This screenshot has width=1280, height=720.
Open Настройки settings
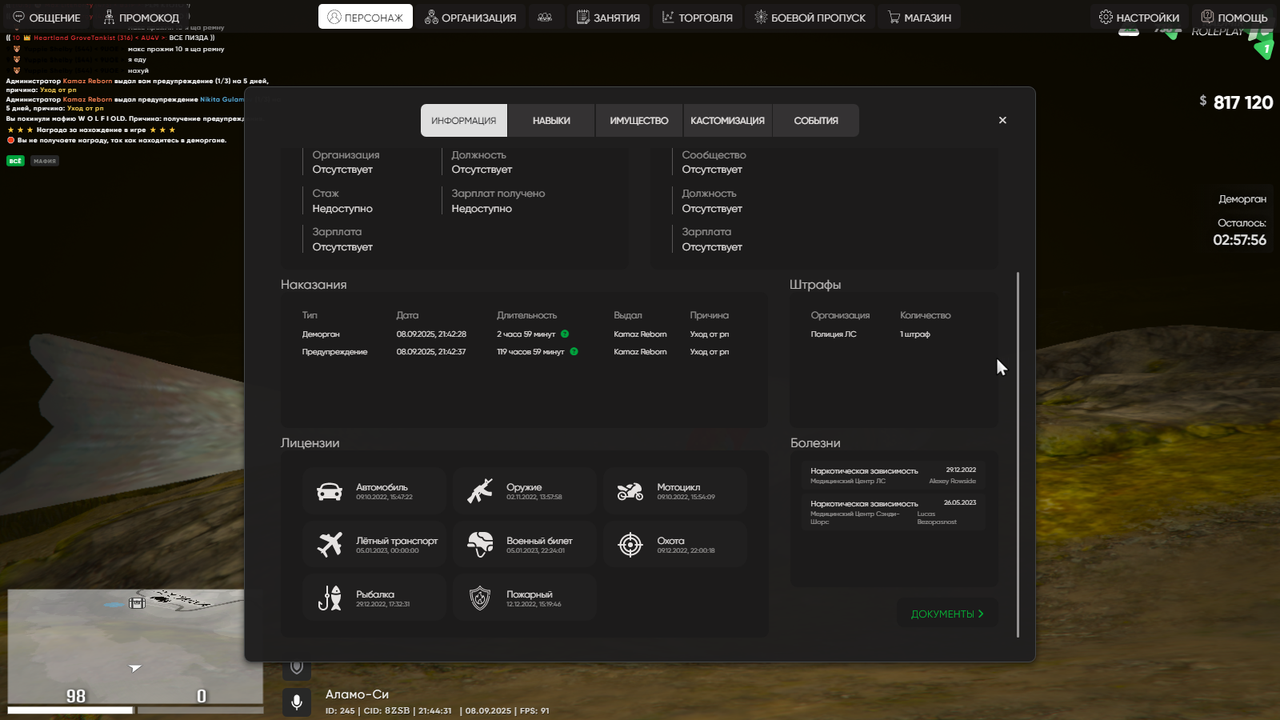pos(1139,17)
